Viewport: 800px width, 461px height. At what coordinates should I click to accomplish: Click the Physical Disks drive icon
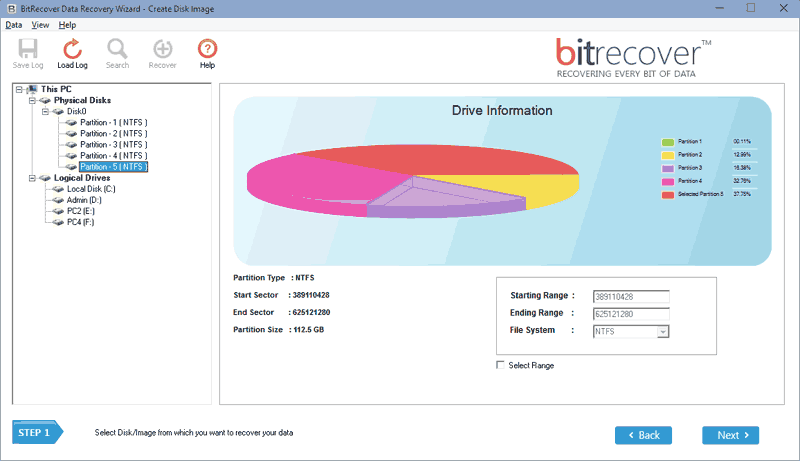(x=45, y=100)
